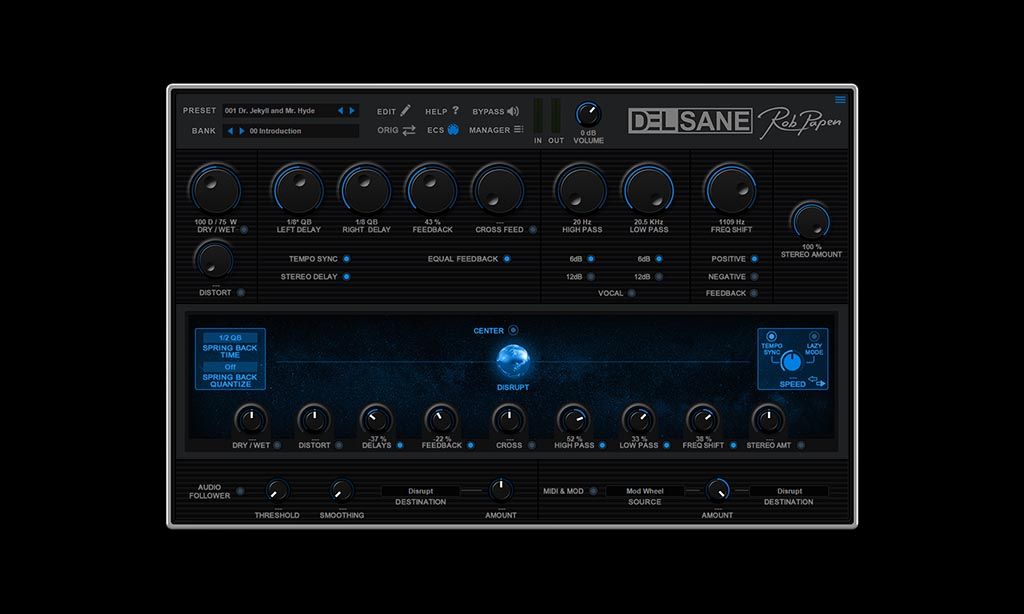The width and height of the screenshot is (1024, 614).
Task: Toggle the Disrupt Freq Shift LED
Action: pos(733,445)
